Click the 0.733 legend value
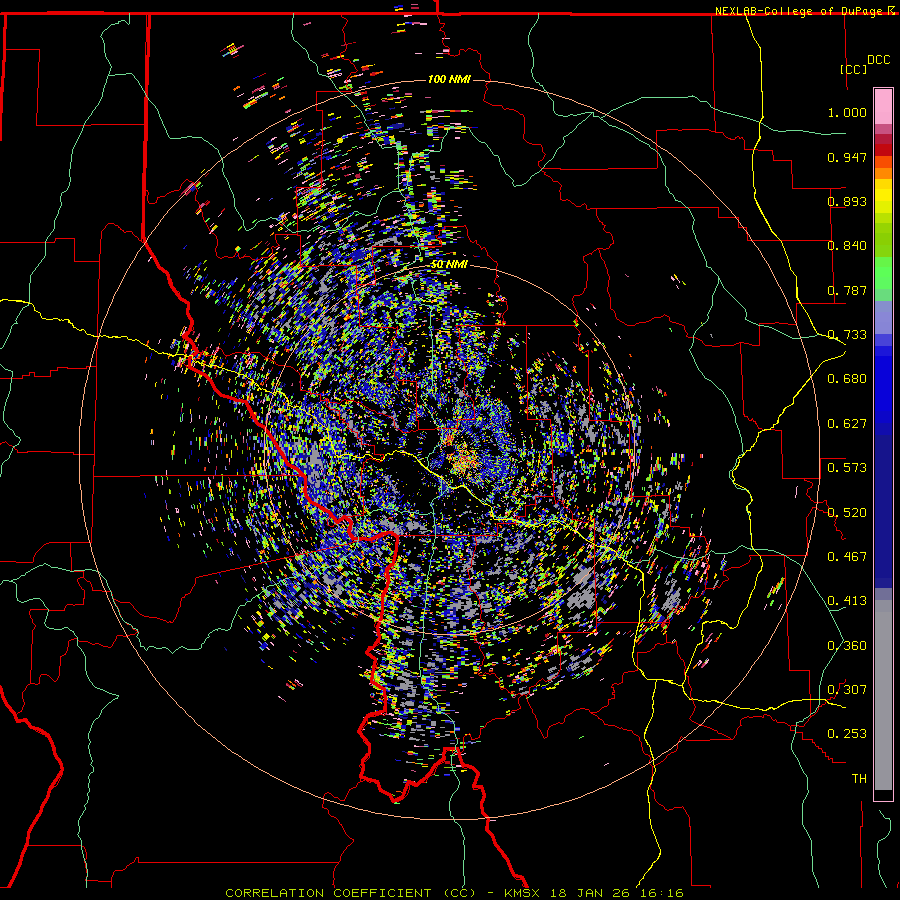 point(847,335)
